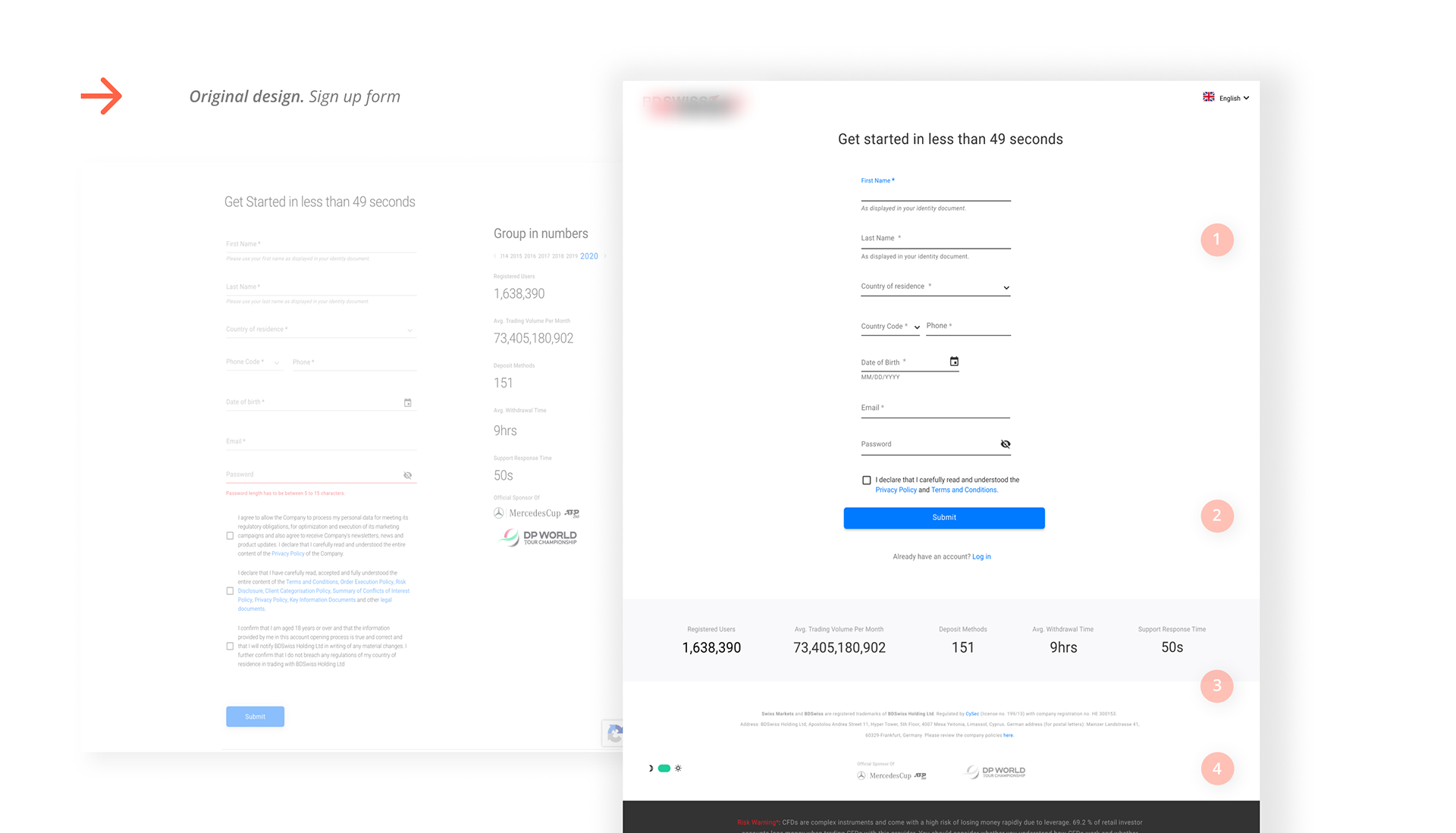Open Terms and Conditions link in redesigned form

point(964,490)
